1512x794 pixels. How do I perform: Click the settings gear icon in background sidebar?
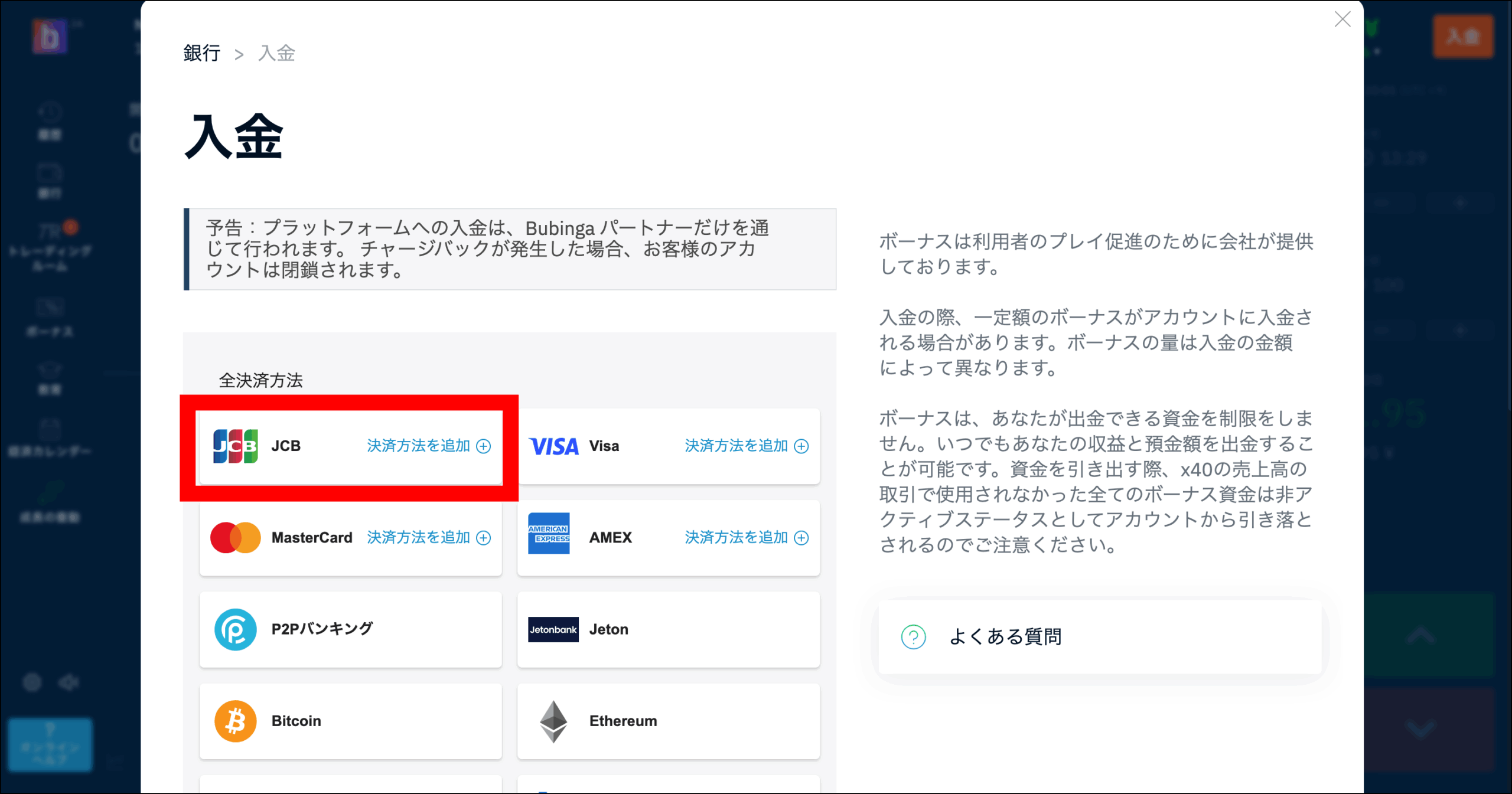pyautogui.click(x=32, y=682)
